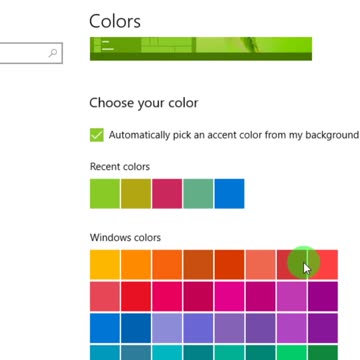
Task: Choose the first rose red swatch in Windows colors second row
Action: (x=105, y=296)
